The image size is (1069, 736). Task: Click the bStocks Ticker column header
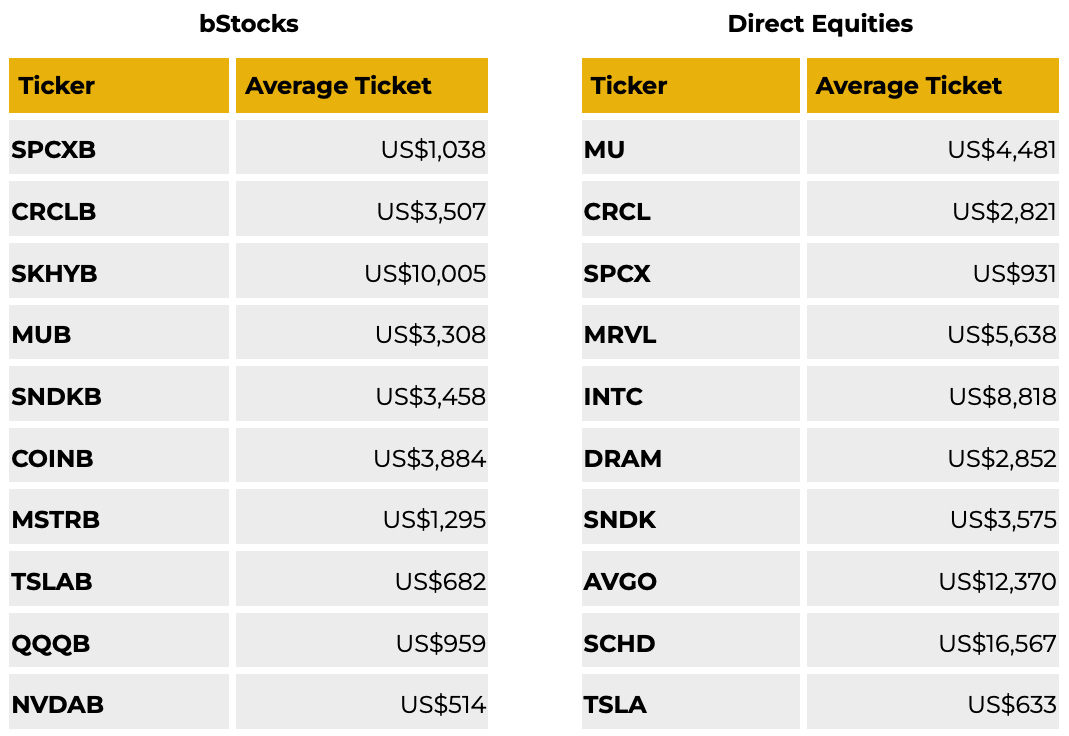click(x=119, y=85)
